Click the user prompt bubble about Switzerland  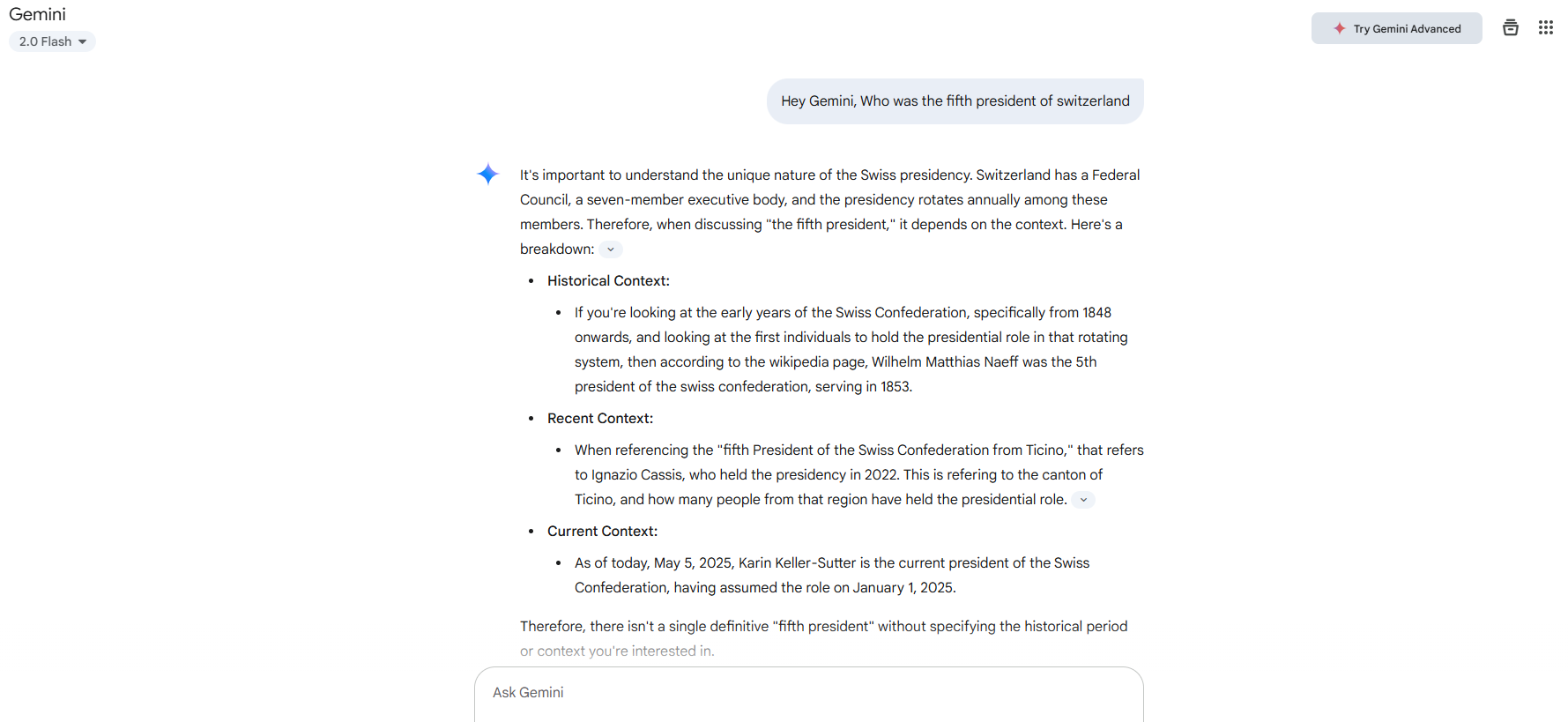[955, 101]
